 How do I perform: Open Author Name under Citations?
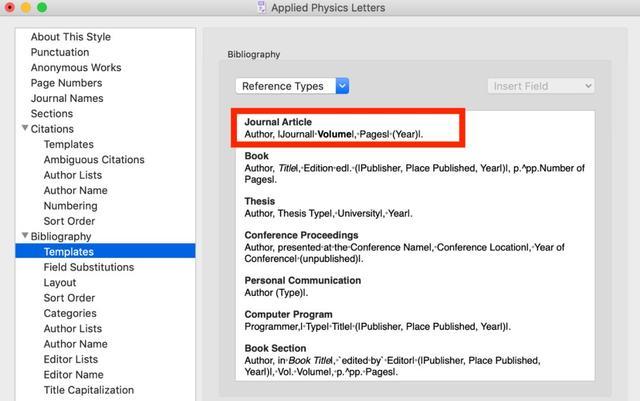76,191
